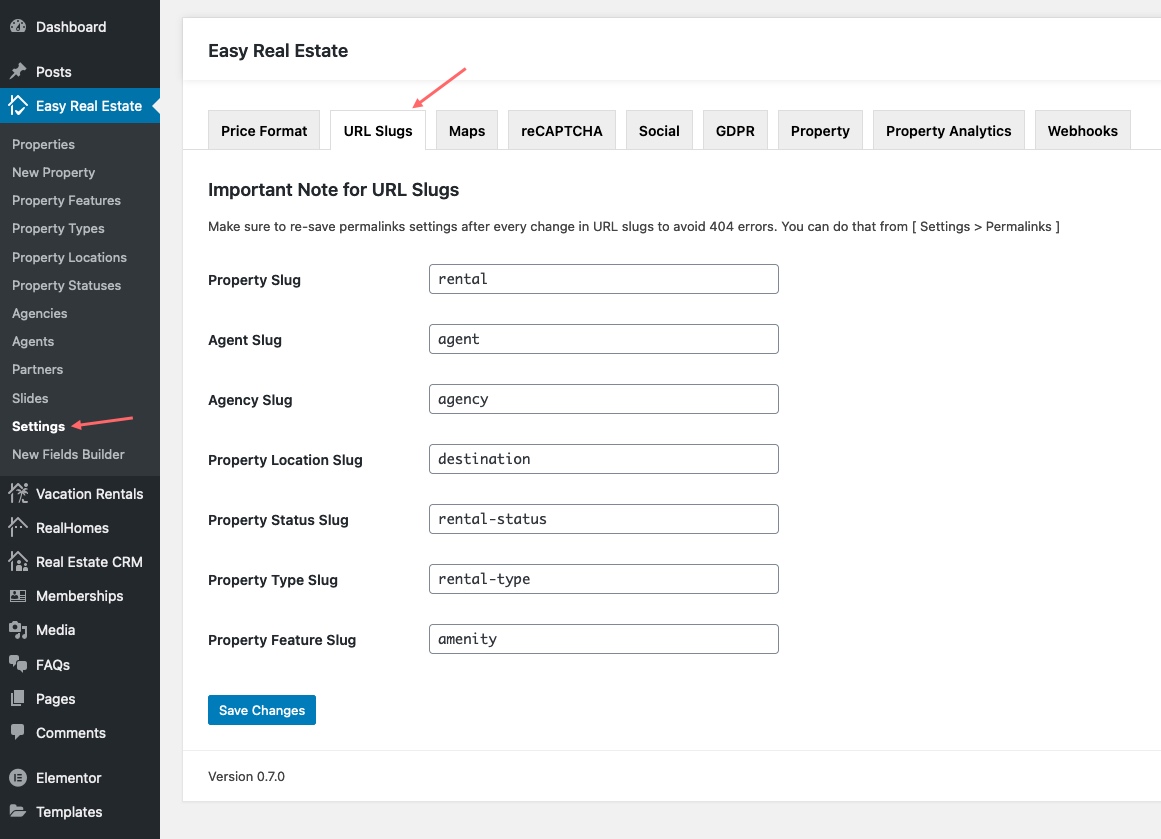The height and width of the screenshot is (839, 1161).
Task: Save Changes to URL slugs
Action: 262,710
